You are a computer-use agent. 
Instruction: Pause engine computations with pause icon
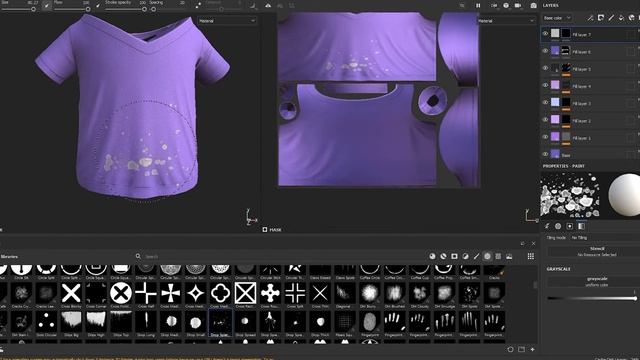click(478, 6)
